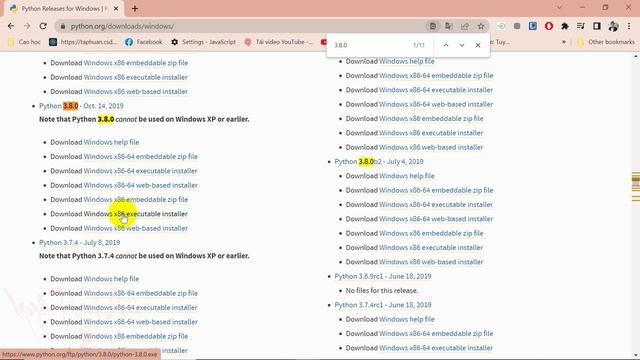
Task: Close the find-in-page bar
Action: pyautogui.click(x=478, y=45)
